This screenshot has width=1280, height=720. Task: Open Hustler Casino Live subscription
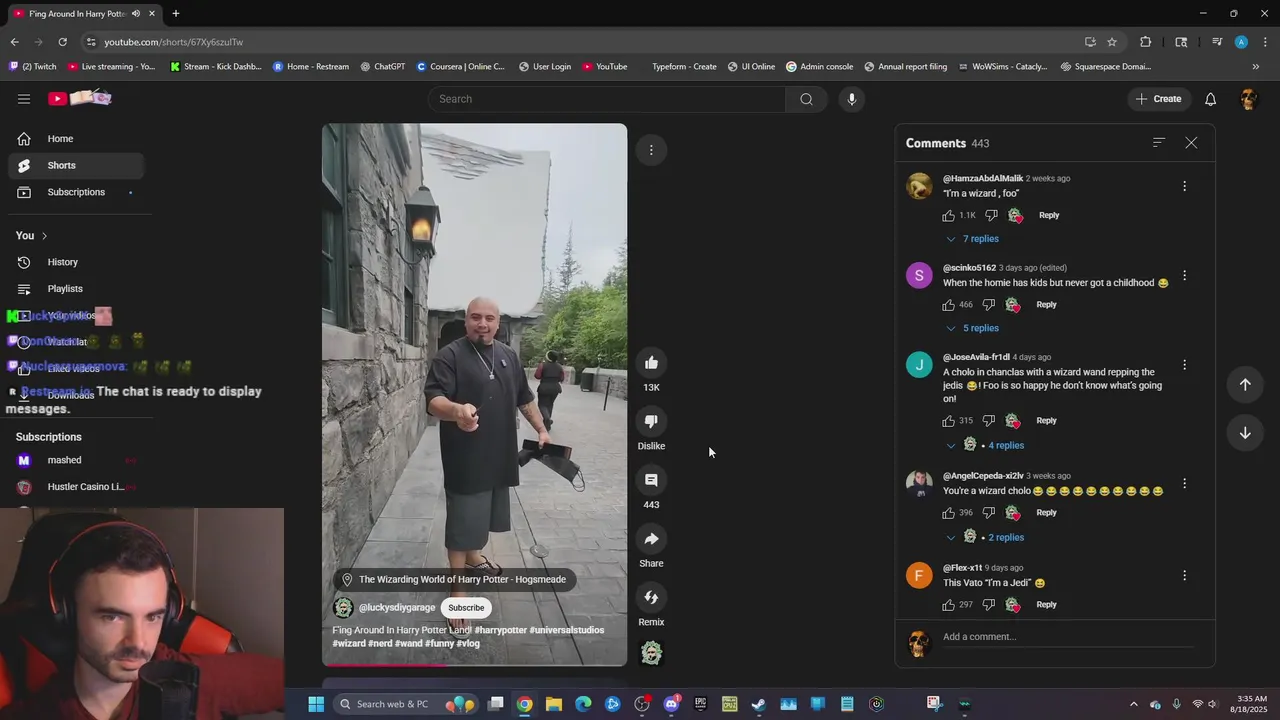pyautogui.click(x=77, y=487)
